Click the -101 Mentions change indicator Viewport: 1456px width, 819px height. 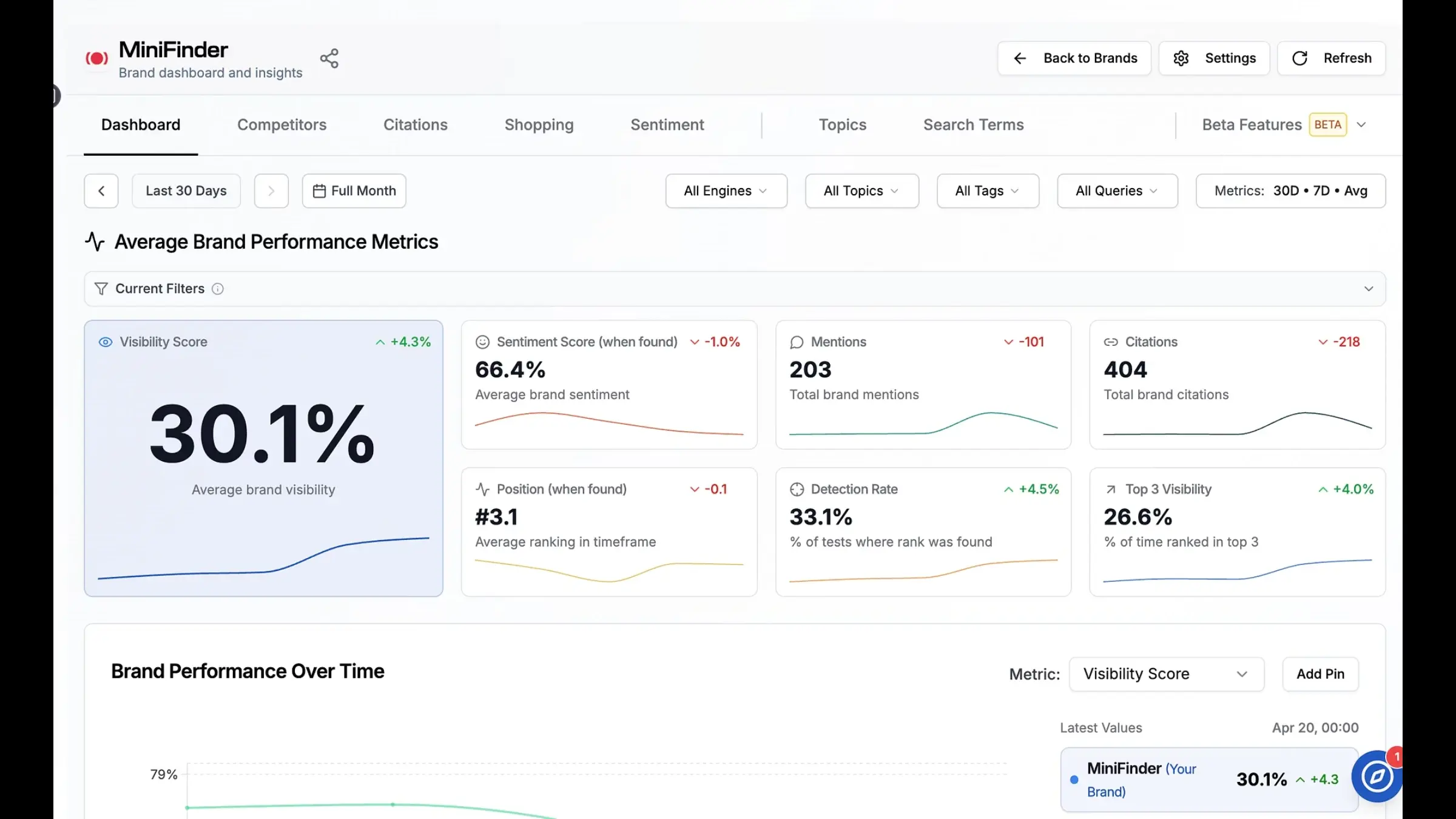click(x=1024, y=342)
